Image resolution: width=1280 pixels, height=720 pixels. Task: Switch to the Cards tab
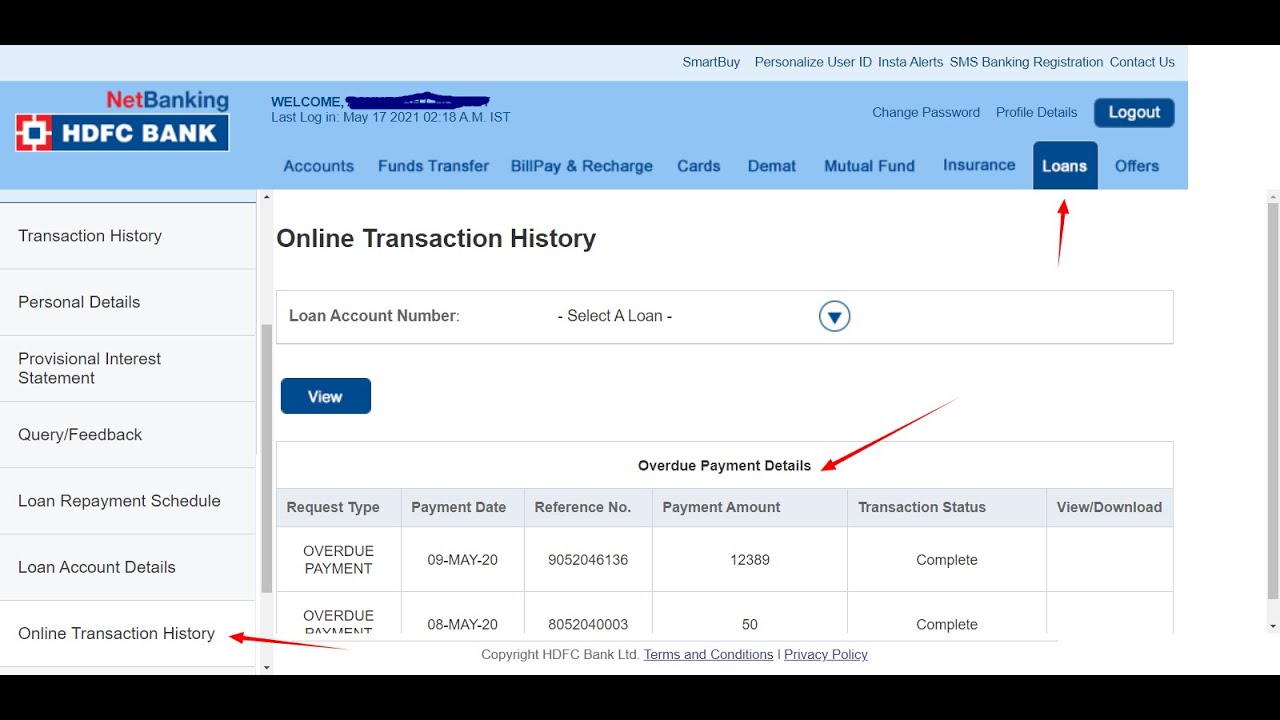tap(699, 166)
